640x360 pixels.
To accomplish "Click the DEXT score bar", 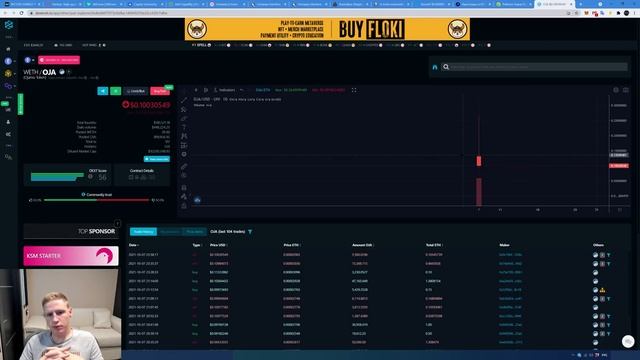I will pos(57,177).
